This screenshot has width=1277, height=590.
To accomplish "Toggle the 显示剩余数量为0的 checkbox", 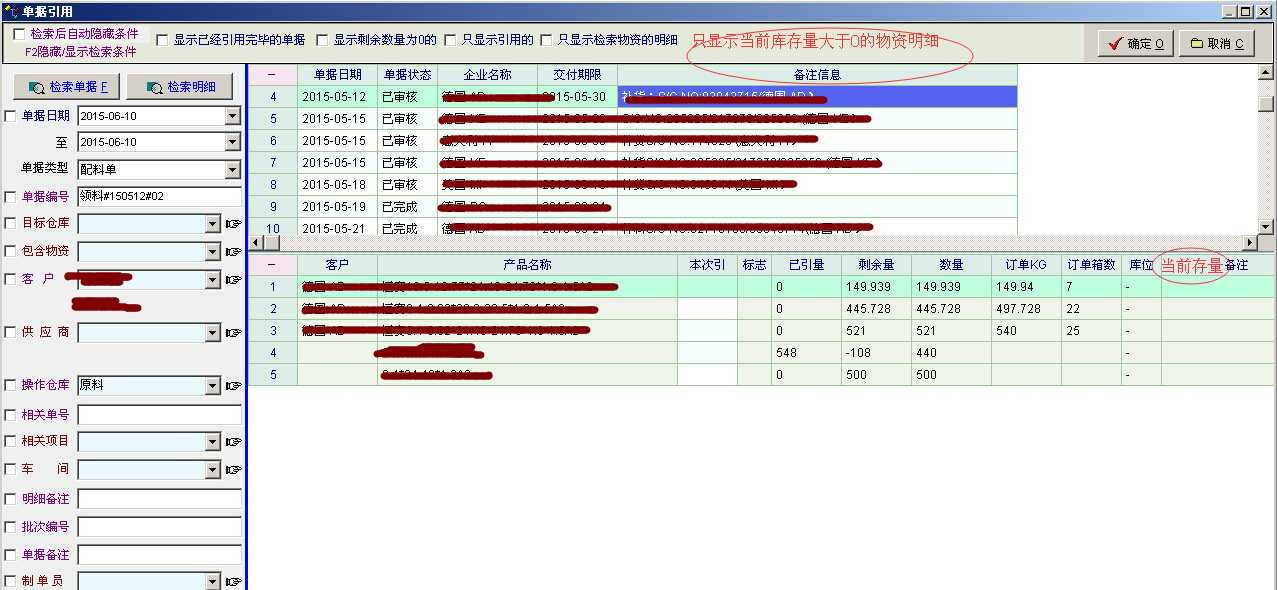I will point(322,40).
